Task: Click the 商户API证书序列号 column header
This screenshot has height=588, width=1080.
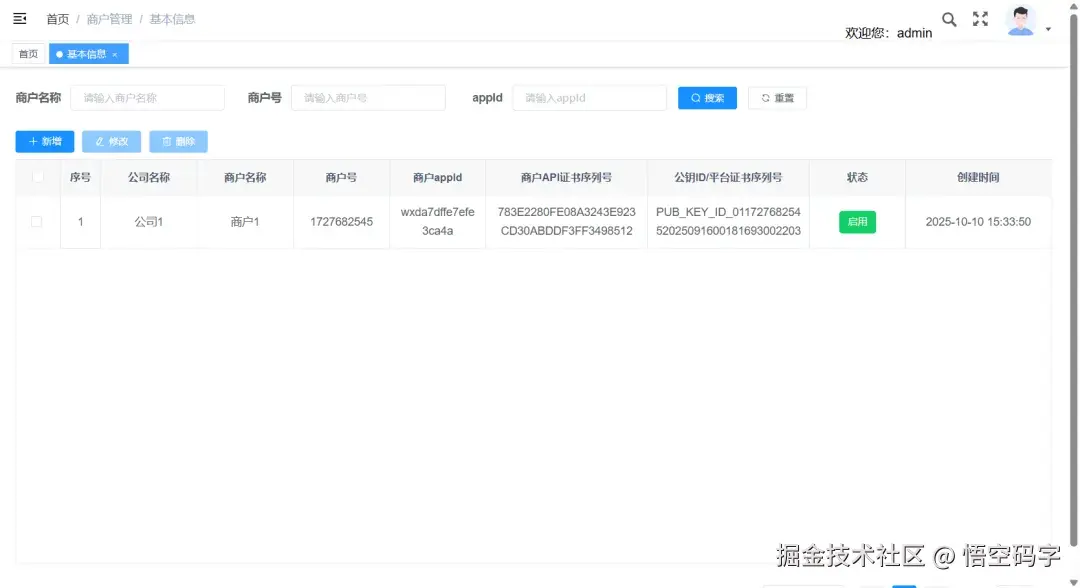Action: tap(566, 178)
